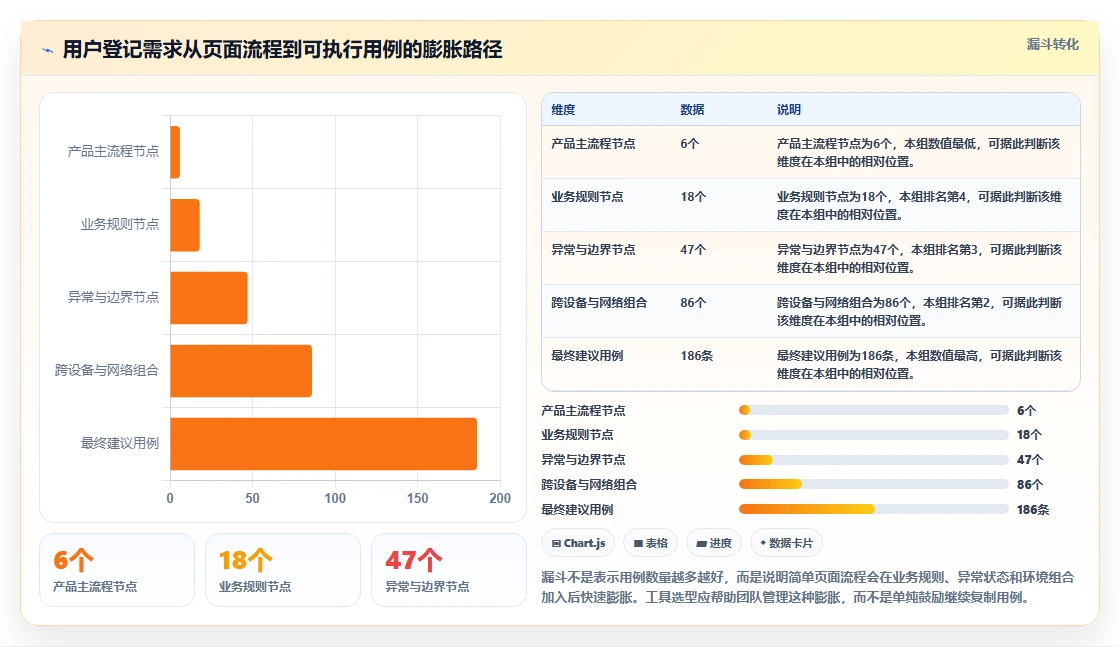Click the 最终建议用例 label in the progress list
The width and height of the screenshot is (1120, 647).
(x=577, y=510)
